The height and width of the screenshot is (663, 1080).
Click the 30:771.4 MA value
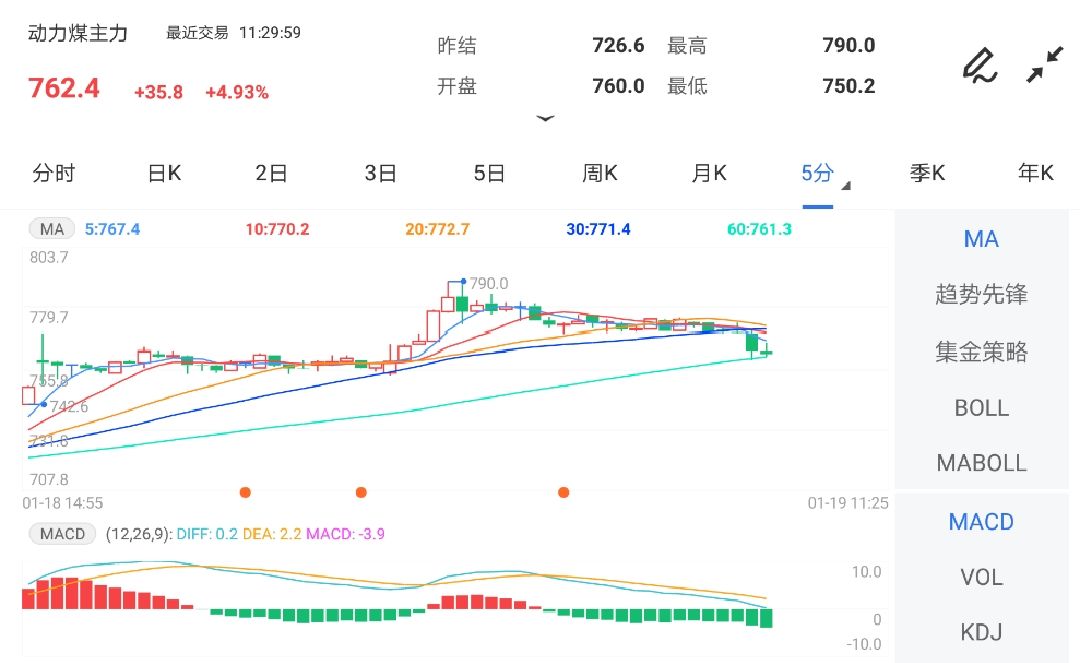[598, 229]
